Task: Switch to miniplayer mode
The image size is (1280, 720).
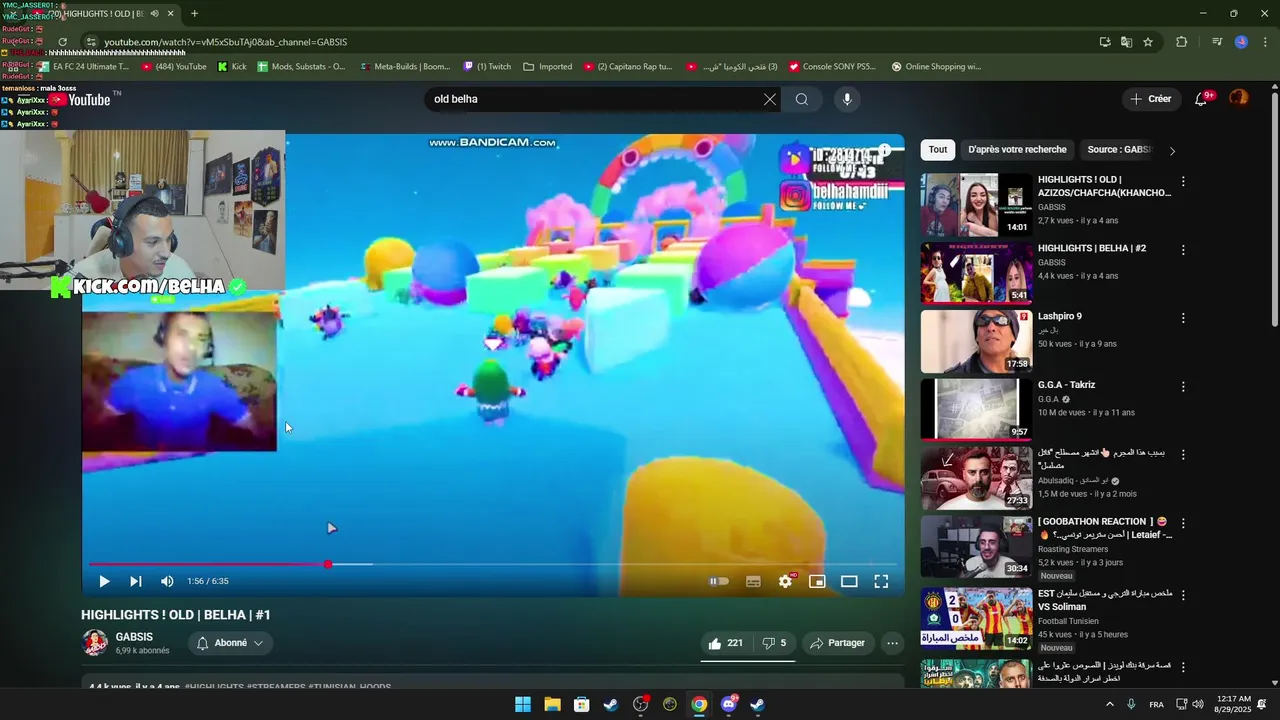Action: [817, 581]
